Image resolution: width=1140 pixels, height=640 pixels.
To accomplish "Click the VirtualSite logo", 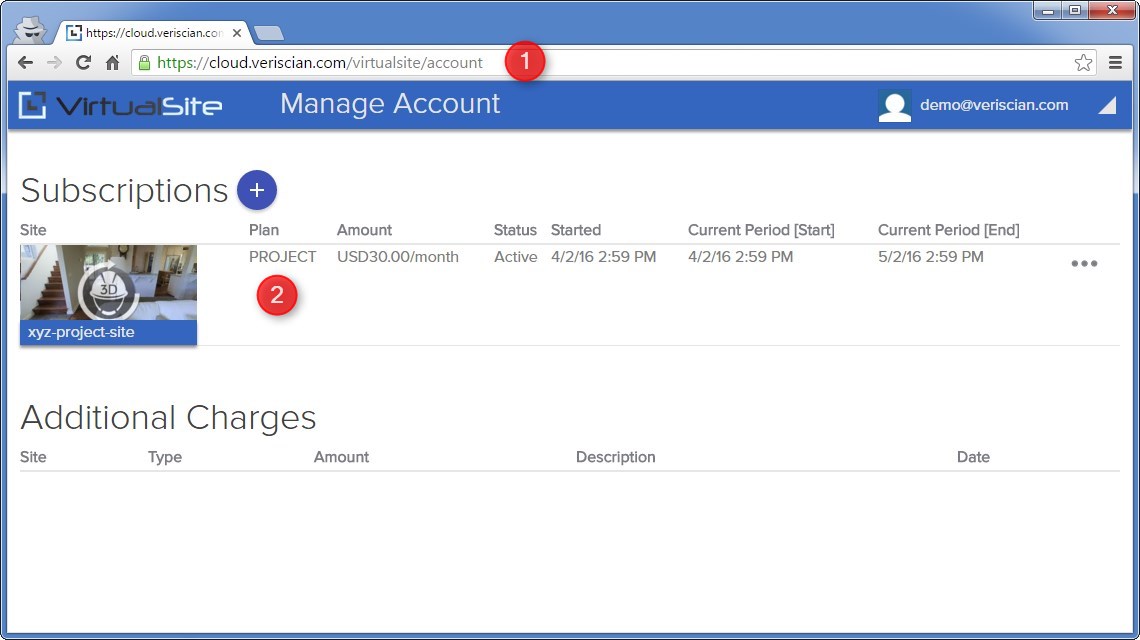I will (x=121, y=105).
